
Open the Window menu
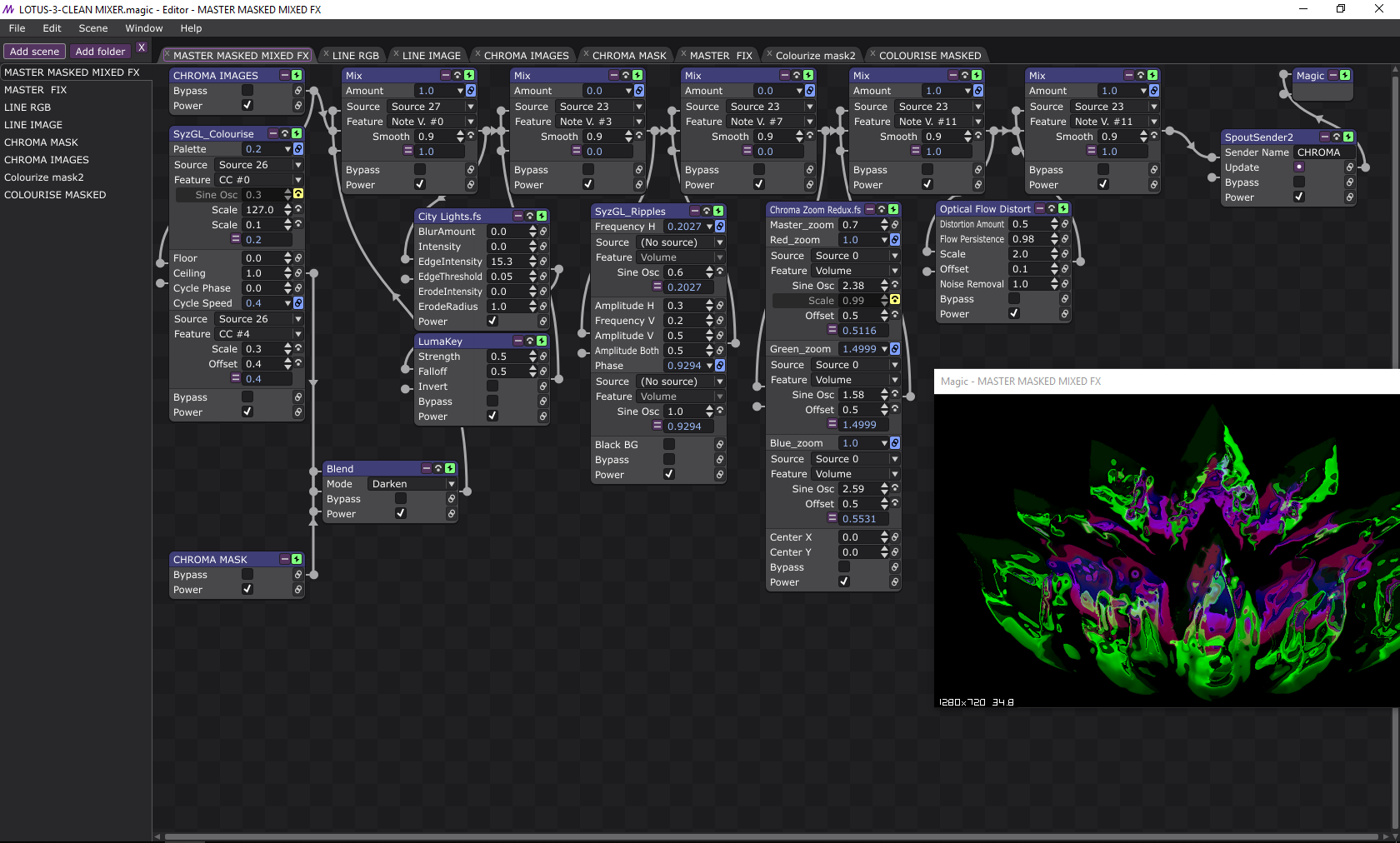pyautogui.click(x=144, y=28)
